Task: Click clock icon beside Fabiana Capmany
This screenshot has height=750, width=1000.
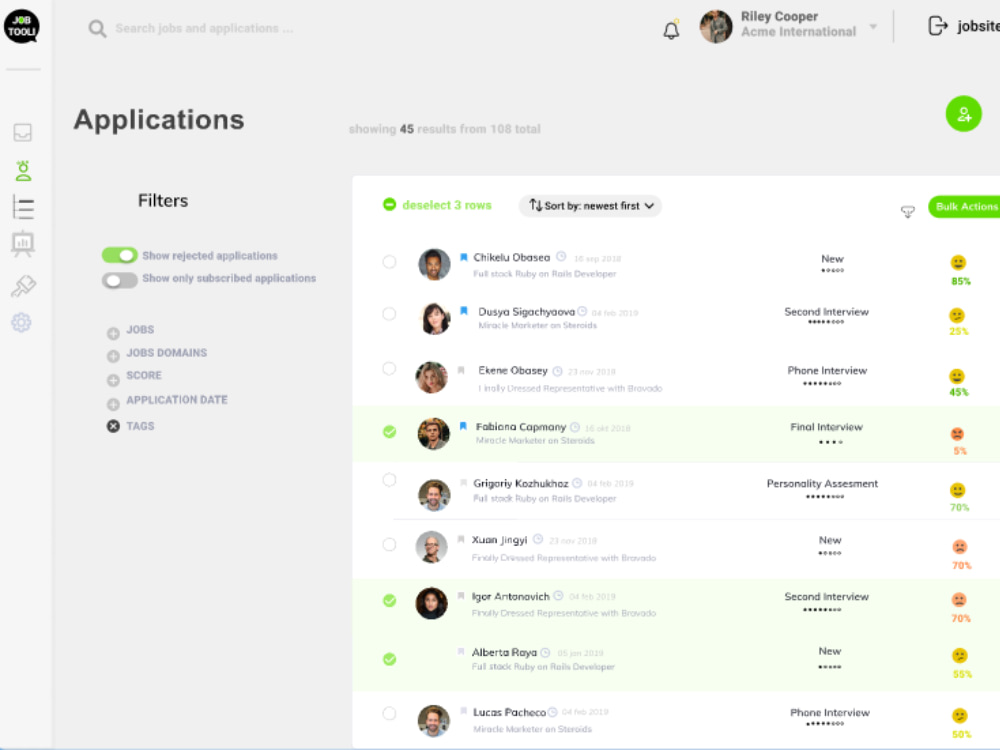Action: tap(575, 427)
